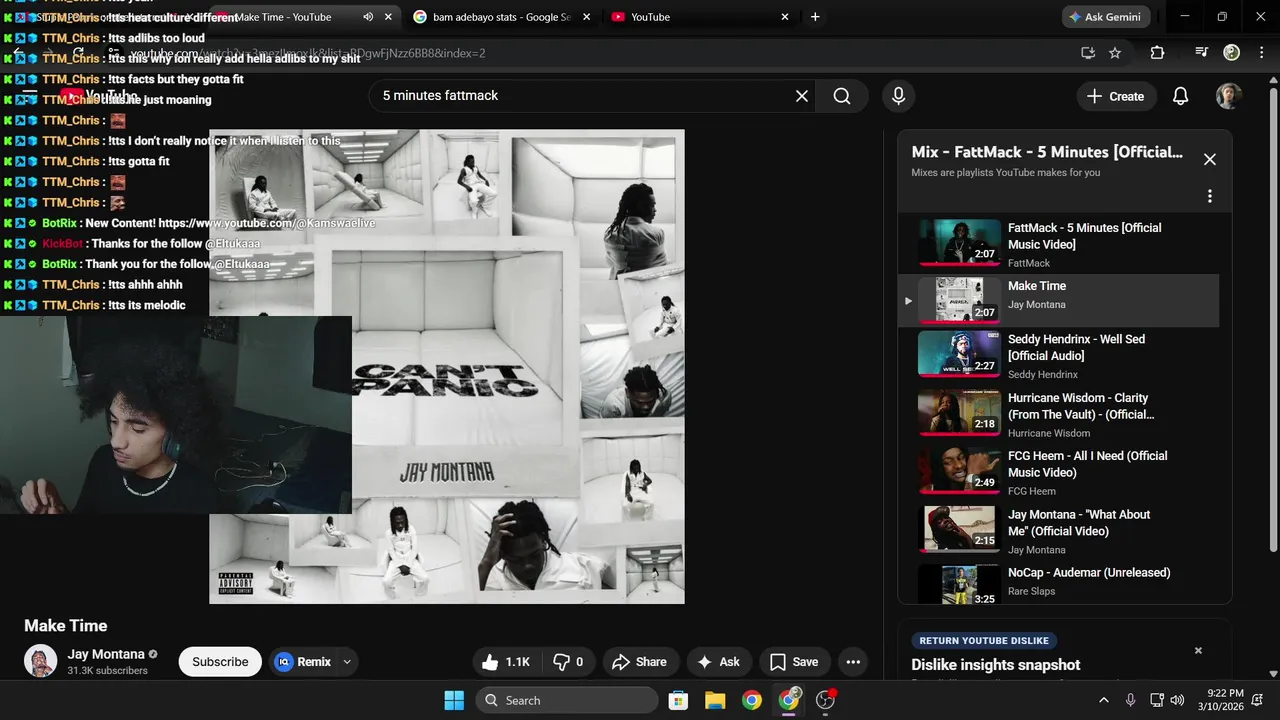This screenshot has height=720, width=1280.
Task: Click the install app icon in address bar
Action: [x=1087, y=53]
